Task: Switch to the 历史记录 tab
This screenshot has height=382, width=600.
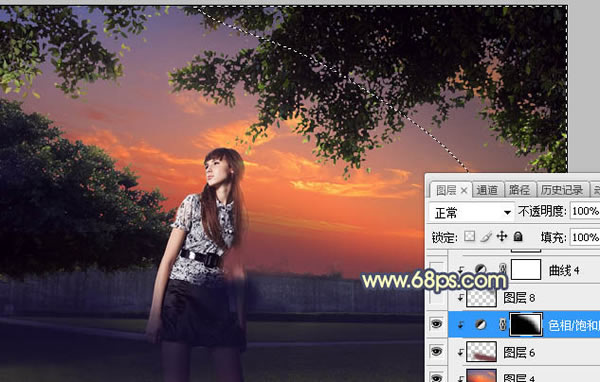Action: pos(561,190)
